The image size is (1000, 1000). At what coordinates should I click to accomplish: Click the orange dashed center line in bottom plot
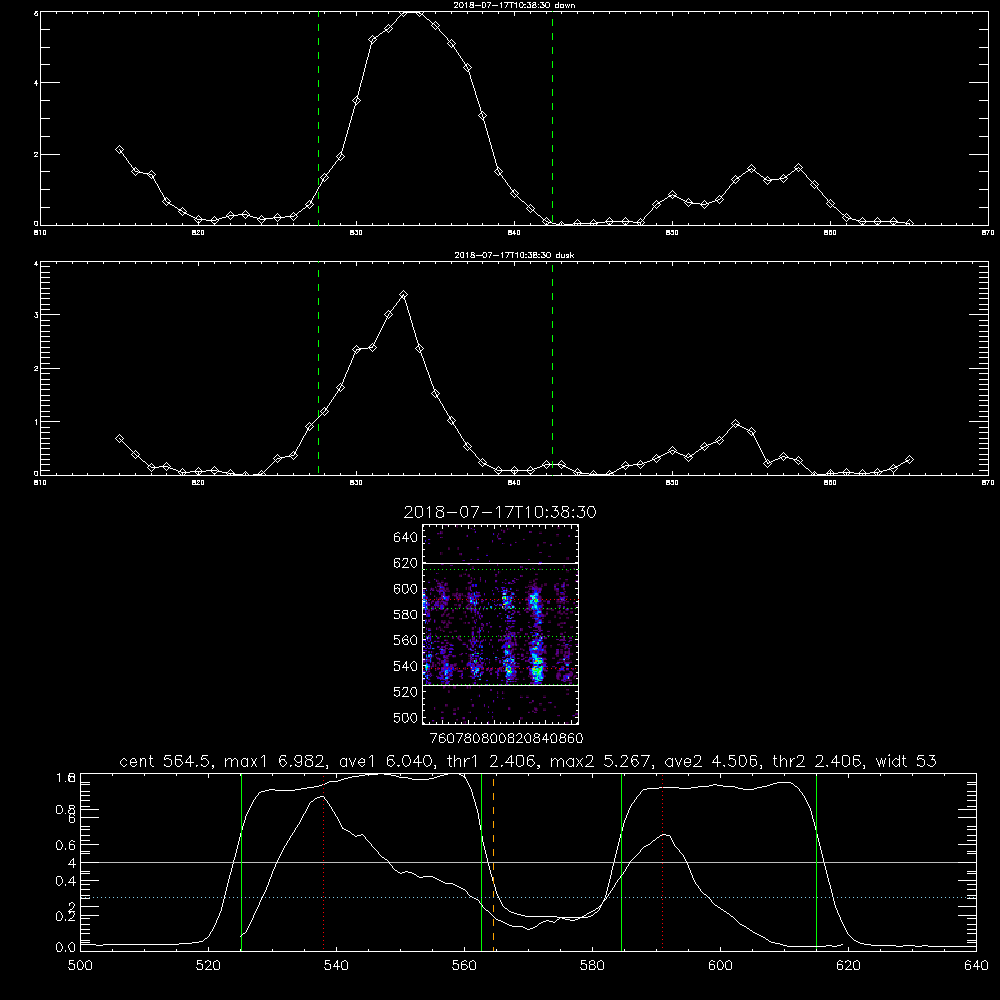(494, 862)
